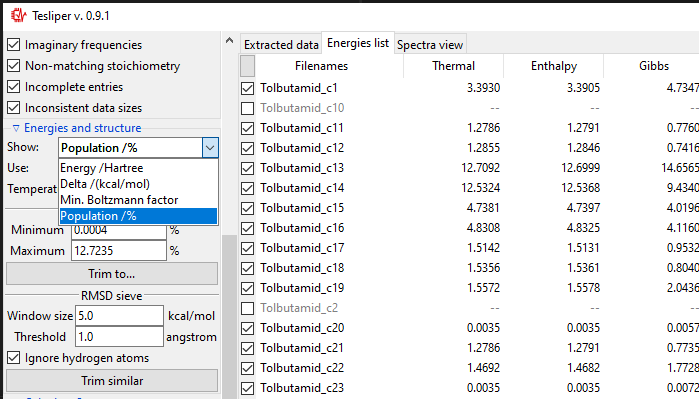Select the Tolbutamid_c17 filename
The width and height of the screenshot is (699, 399).
pos(302,248)
